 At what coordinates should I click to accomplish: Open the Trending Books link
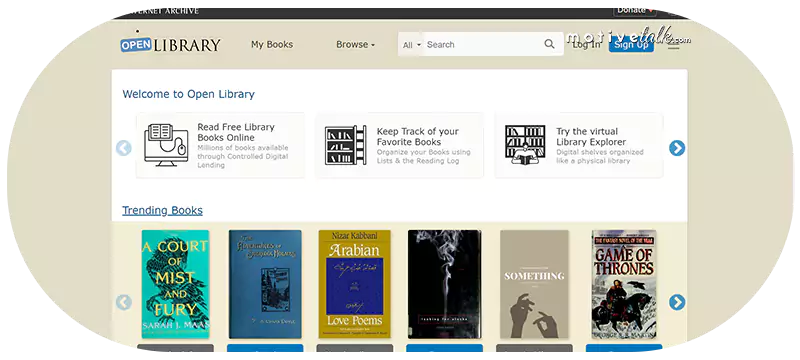click(x=162, y=210)
